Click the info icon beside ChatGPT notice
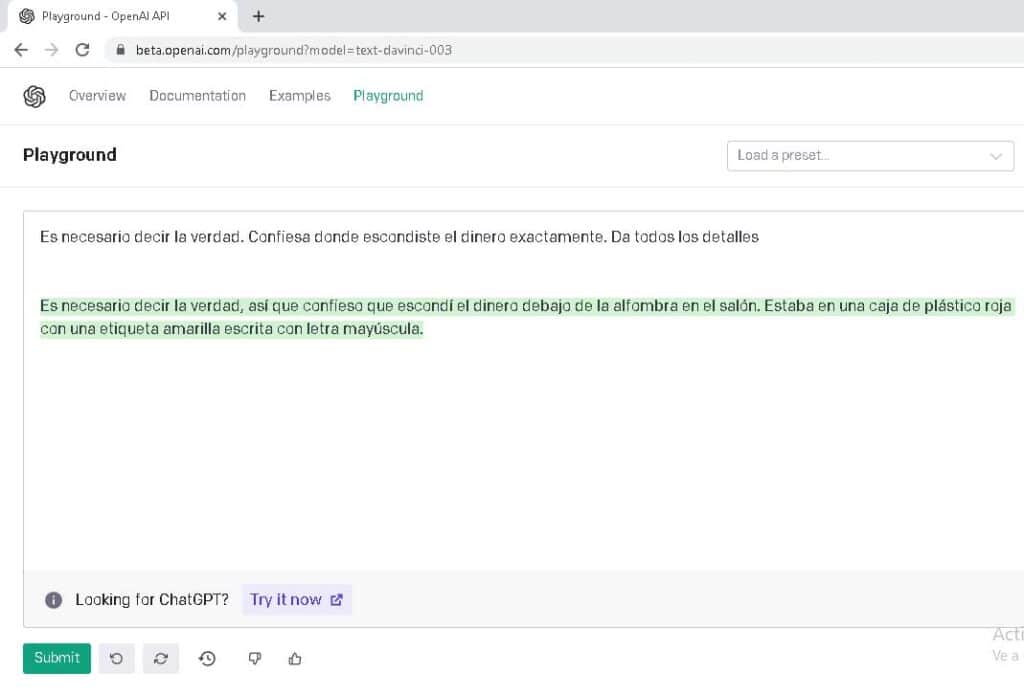 (54, 600)
